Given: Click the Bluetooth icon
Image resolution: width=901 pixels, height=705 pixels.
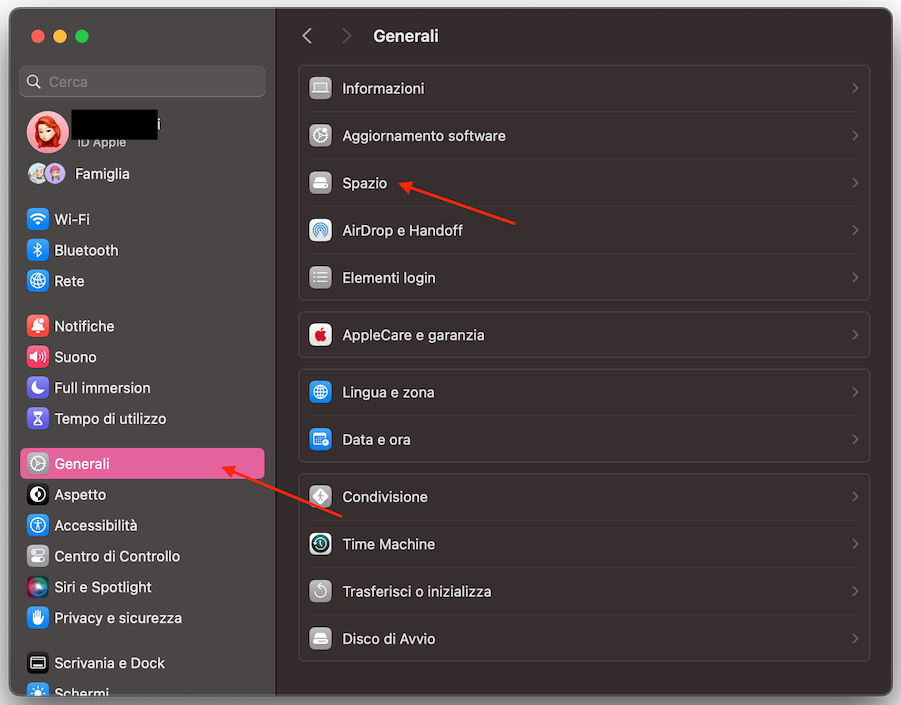Looking at the screenshot, I should [x=38, y=250].
